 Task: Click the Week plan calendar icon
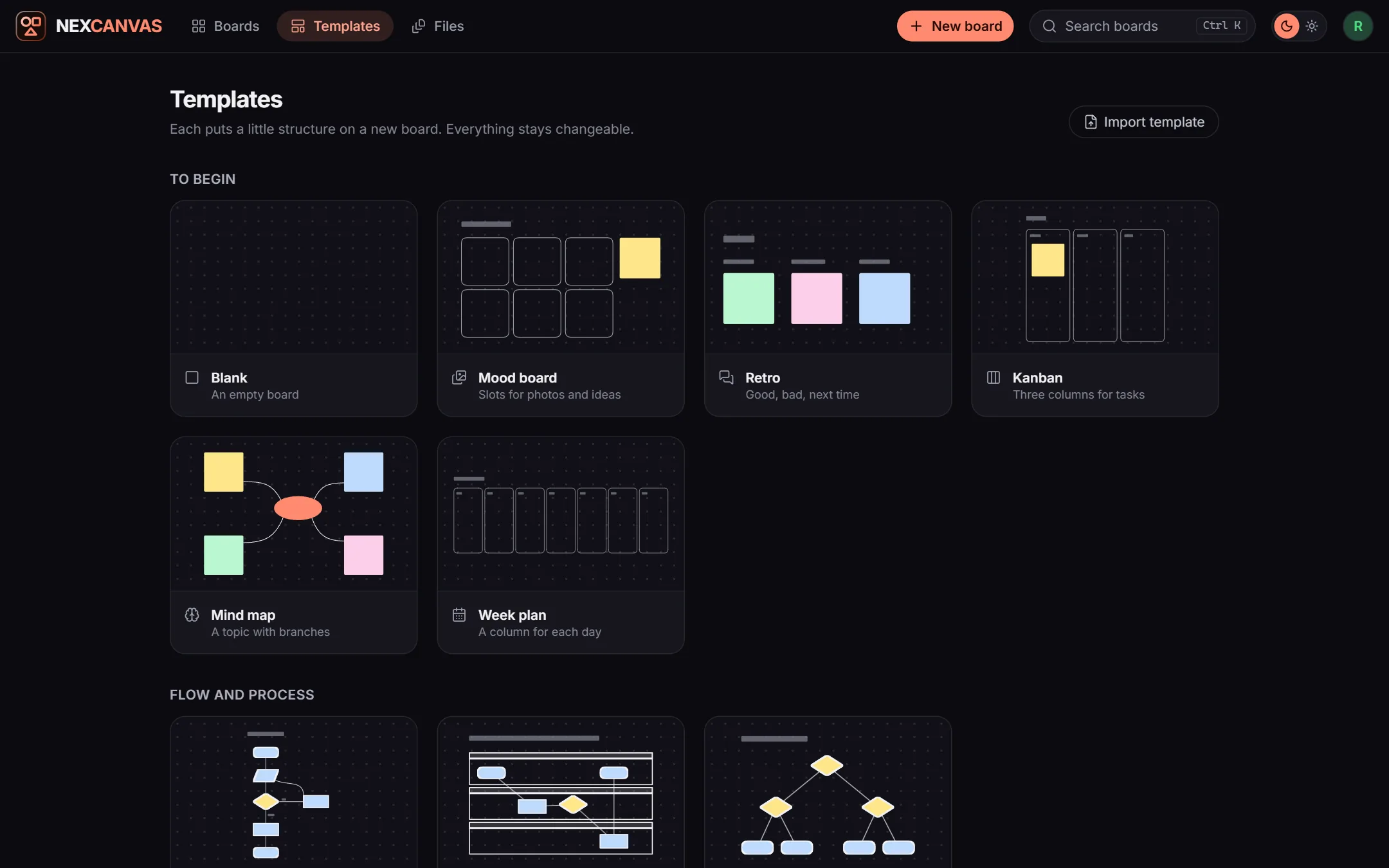[459, 615]
